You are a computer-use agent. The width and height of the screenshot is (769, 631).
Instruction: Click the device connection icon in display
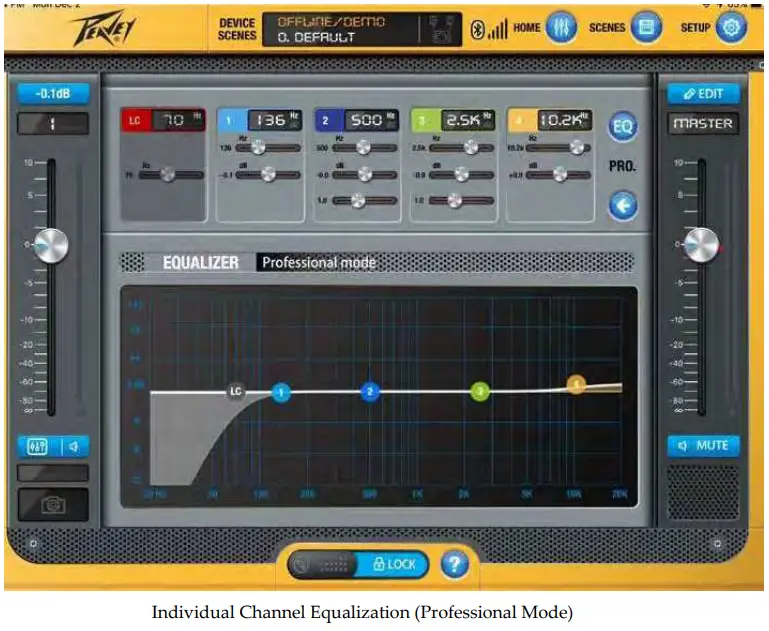point(440,29)
